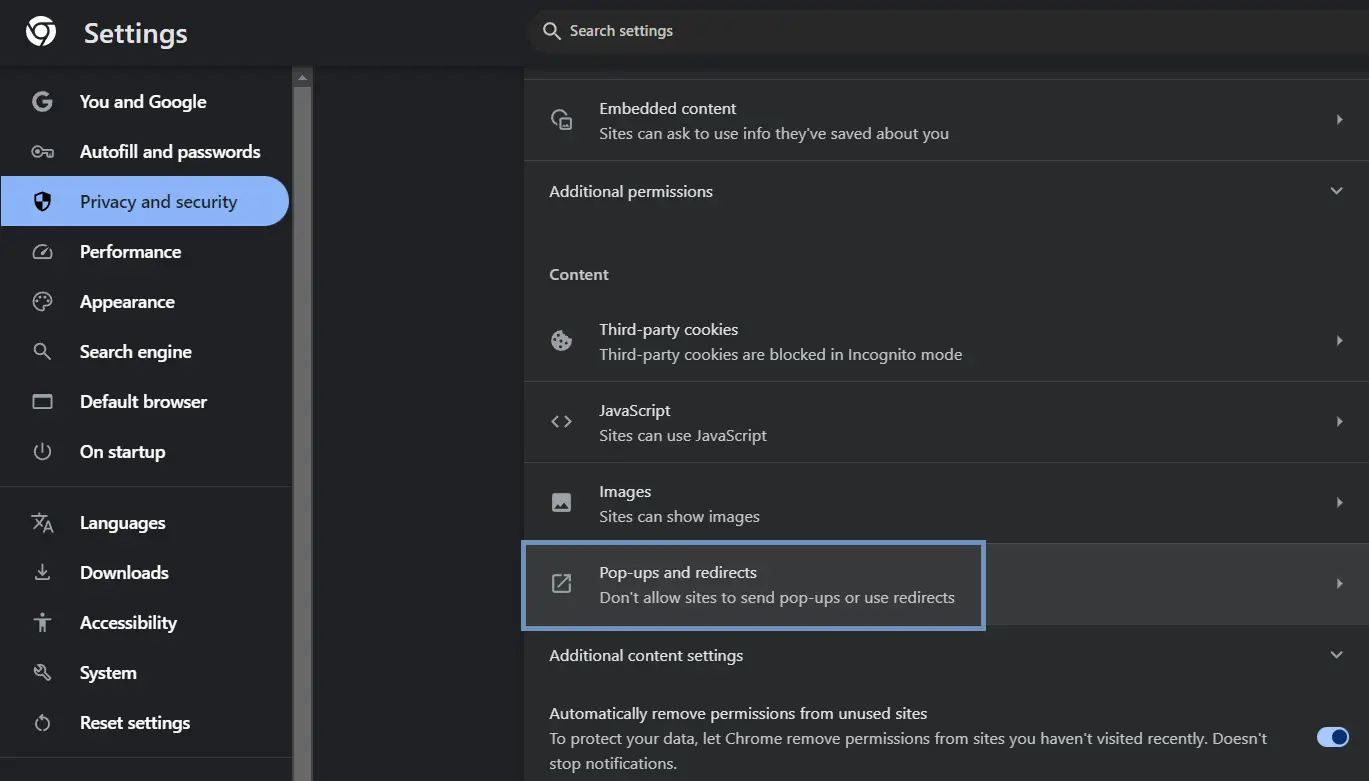Click the Chrome logo icon
The image size is (1369, 781).
click(x=41, y=32)
